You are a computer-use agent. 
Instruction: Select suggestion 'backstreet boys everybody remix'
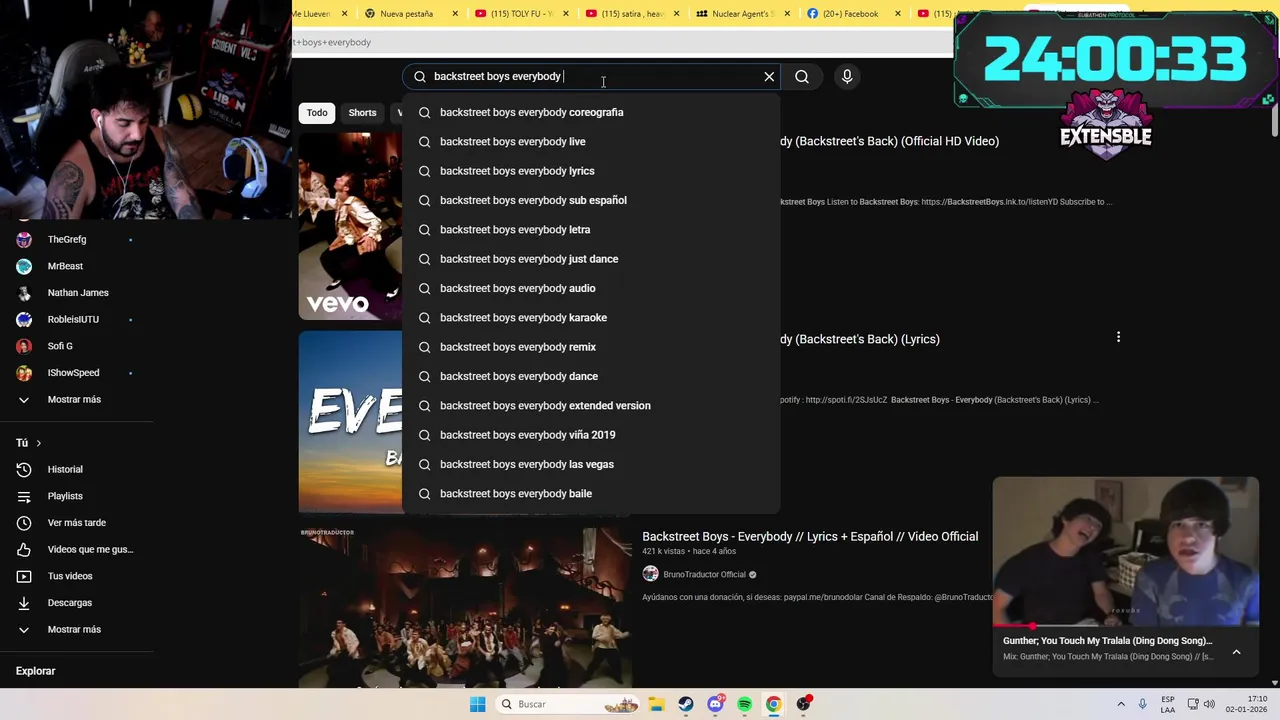[x=591, y=347]
